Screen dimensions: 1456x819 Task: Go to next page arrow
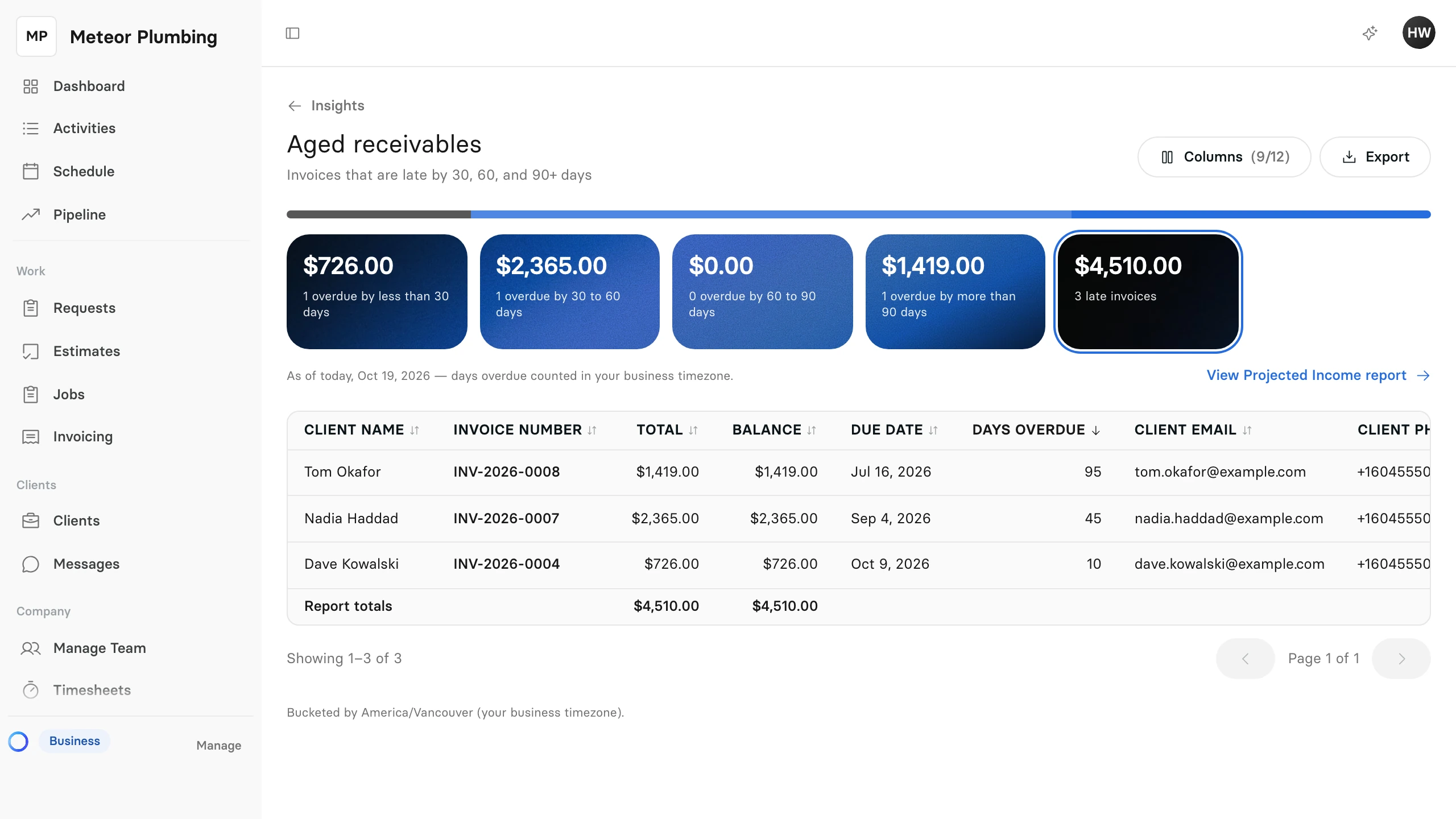click(x=1401, y=659)
